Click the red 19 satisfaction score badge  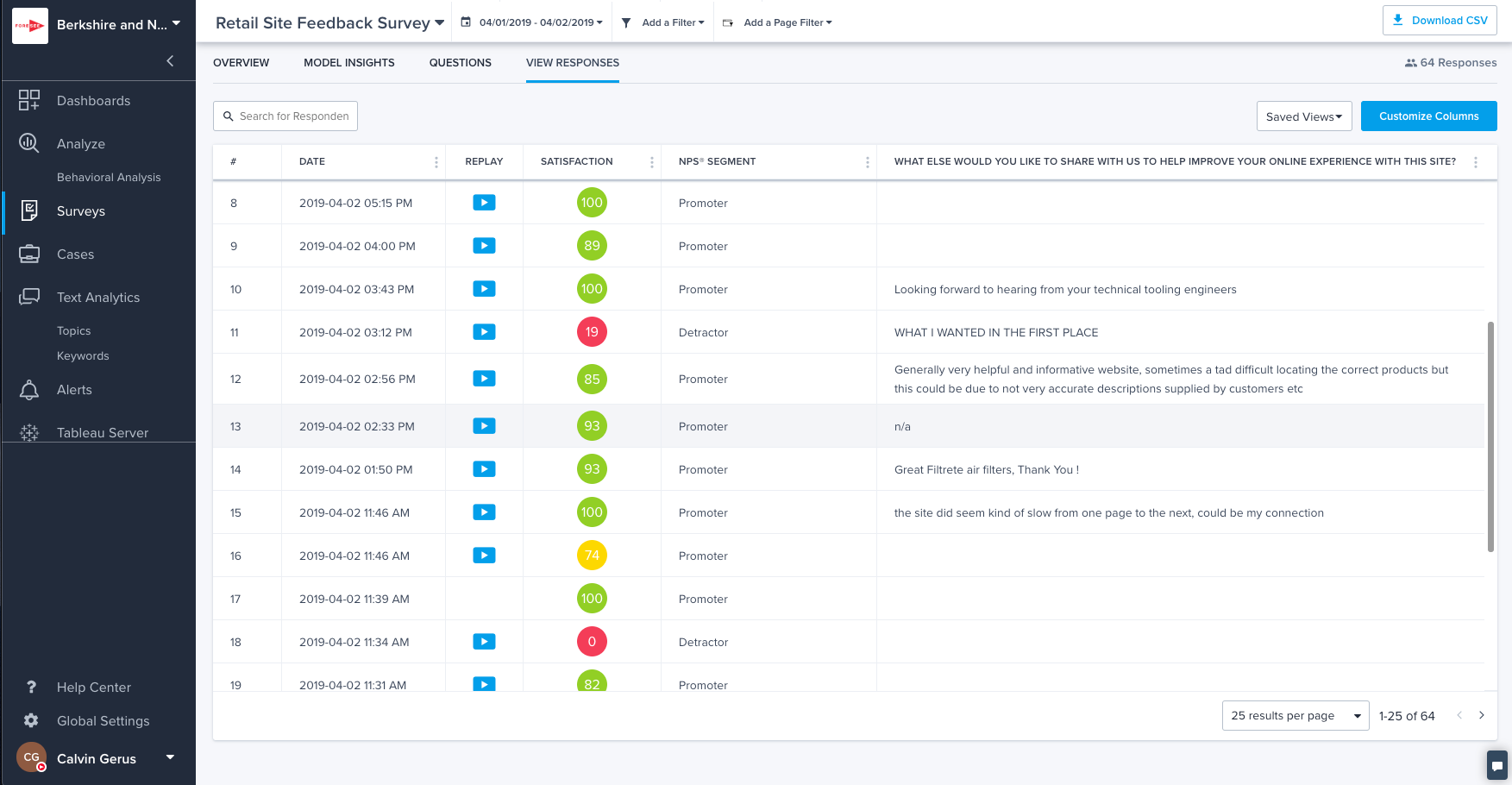(x=592, y=332)
